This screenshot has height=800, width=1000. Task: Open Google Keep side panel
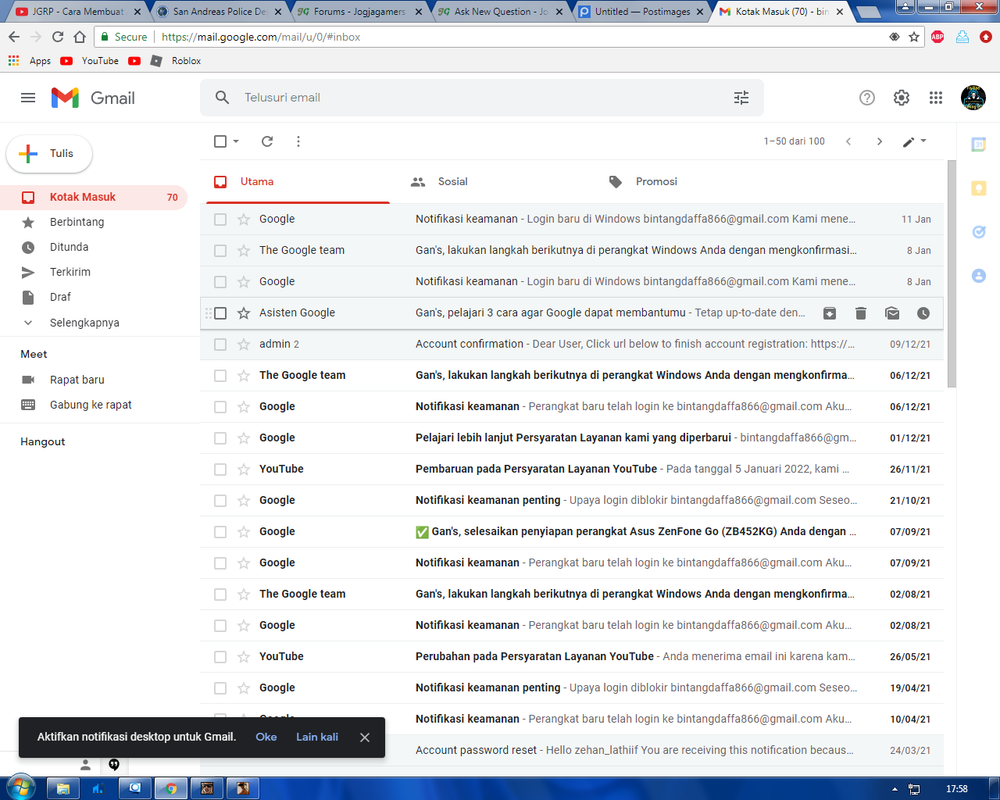point(978,188)
